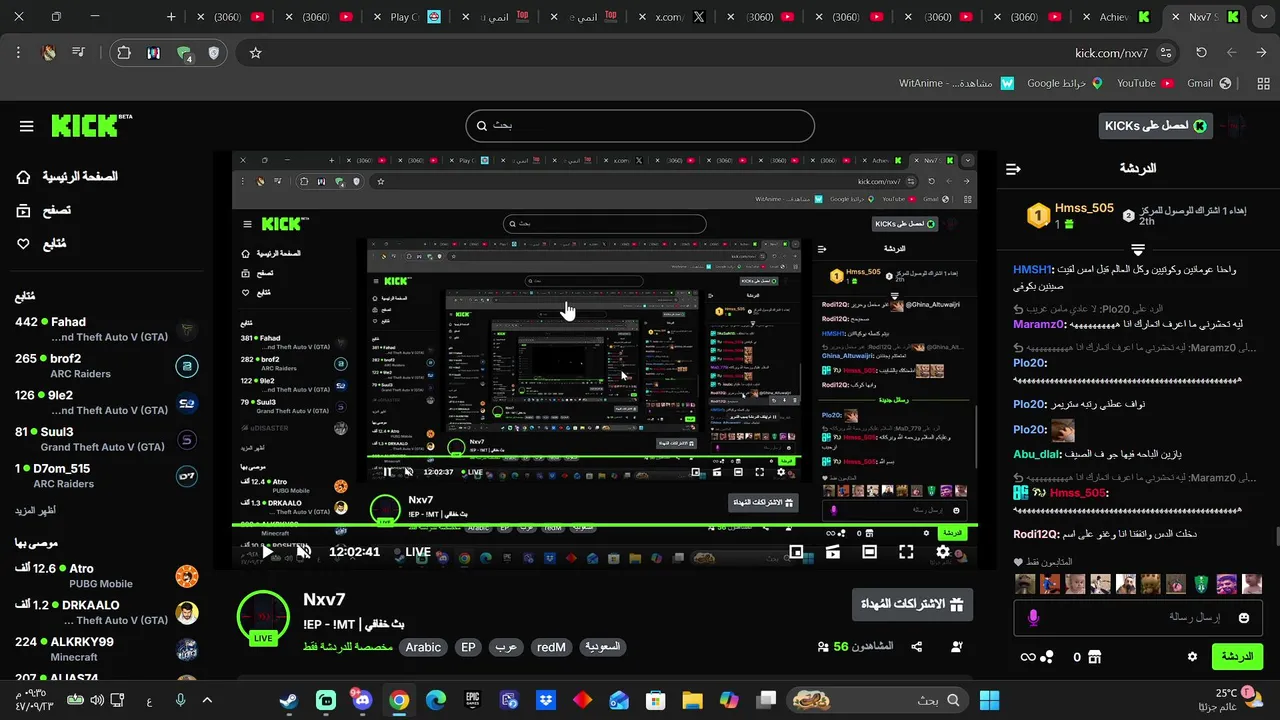Share the stream icon
The height and width of the screenshot is (720, 1280).
[917, 647]
